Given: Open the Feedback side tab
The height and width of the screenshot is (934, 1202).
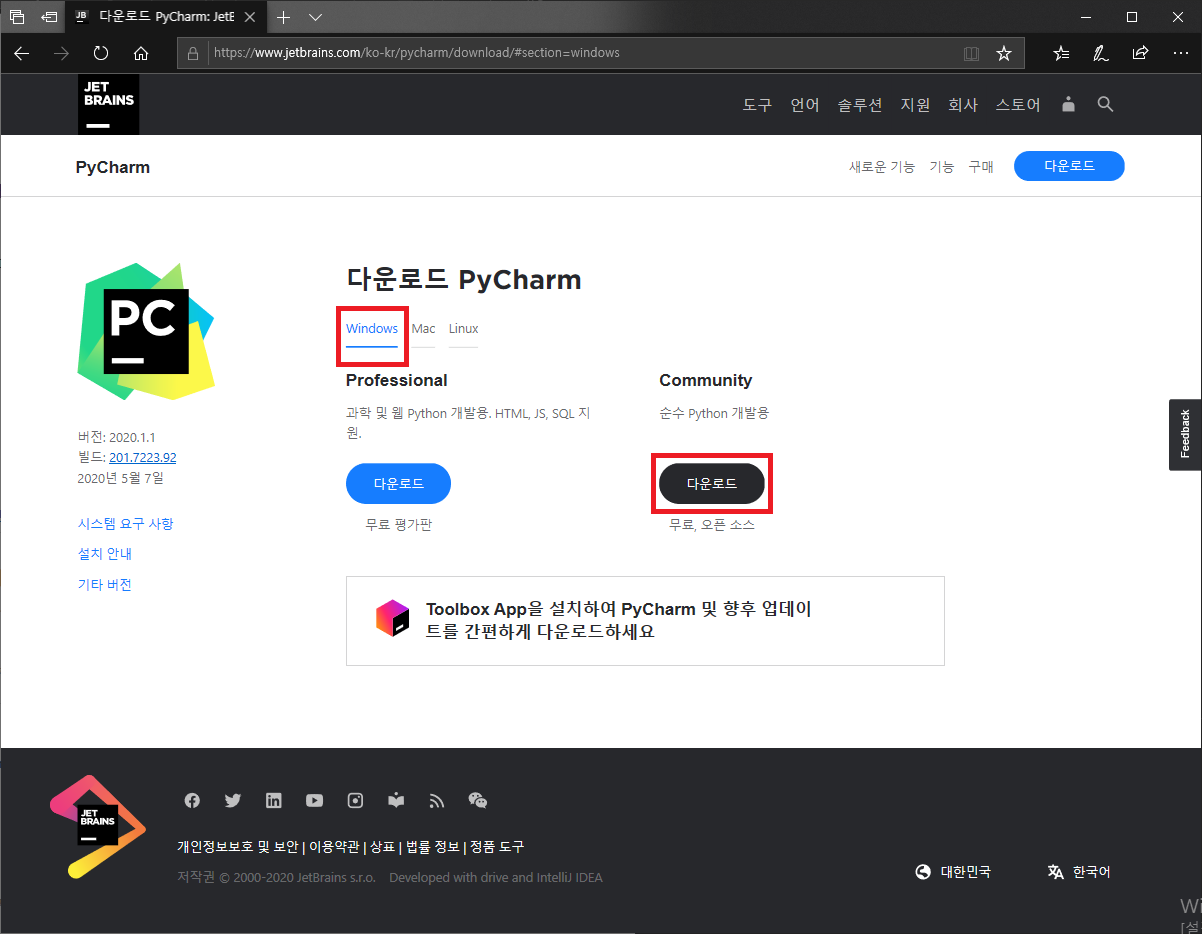Looking at the screenshot, I should [x=1185, y=434].
